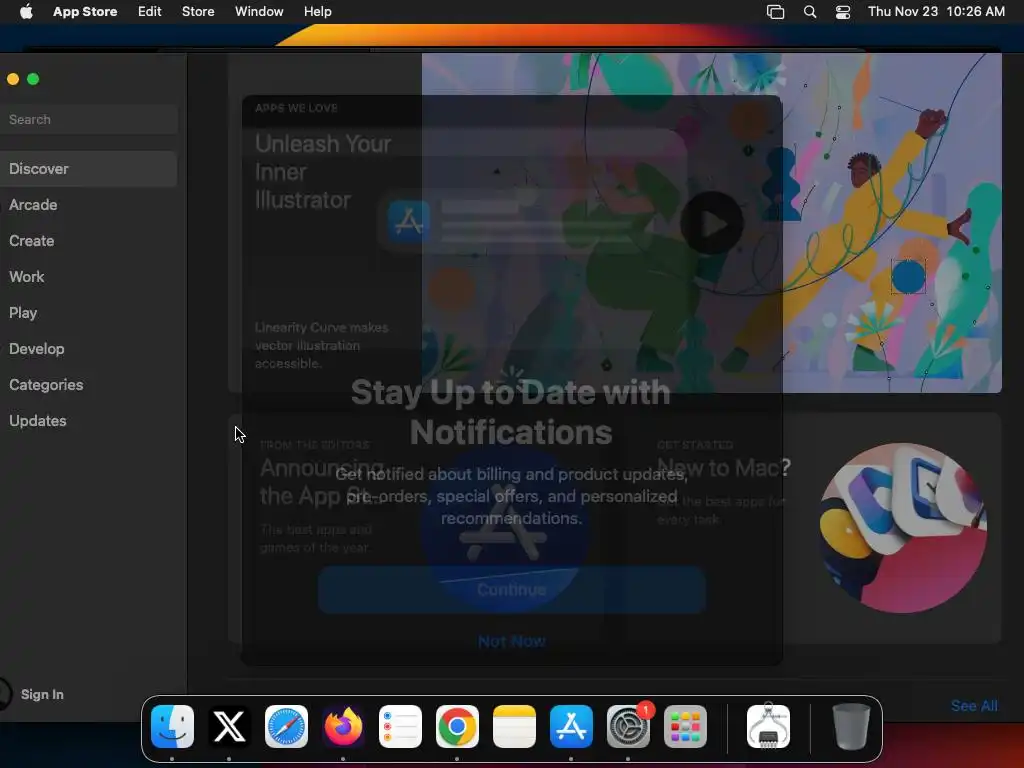This screenshot has height=768, width=1024.
Task: Click Sign In at sidebar bottom
Action: point(42,694)
